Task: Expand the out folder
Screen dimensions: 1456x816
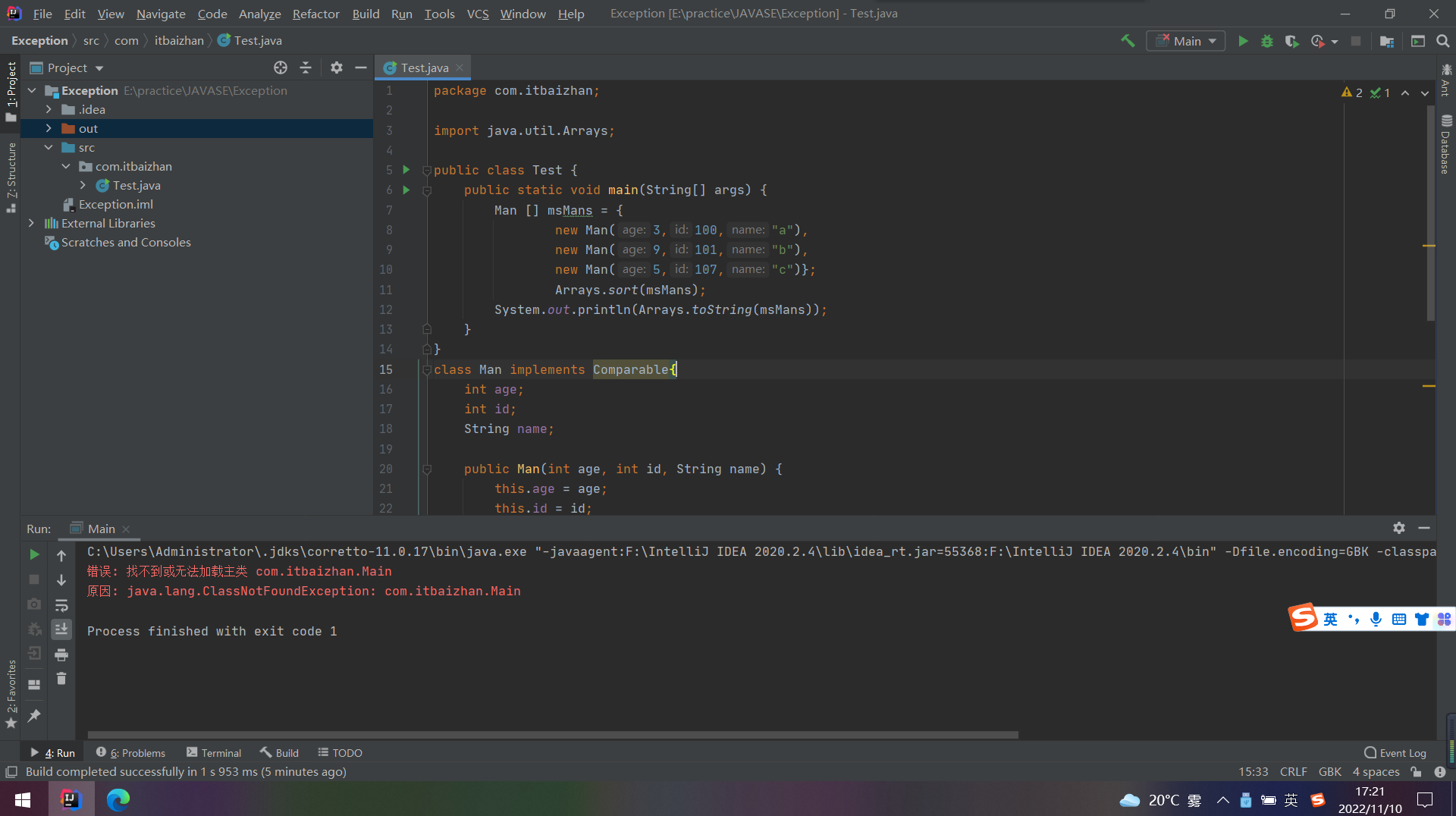Action: coord(49,128)
